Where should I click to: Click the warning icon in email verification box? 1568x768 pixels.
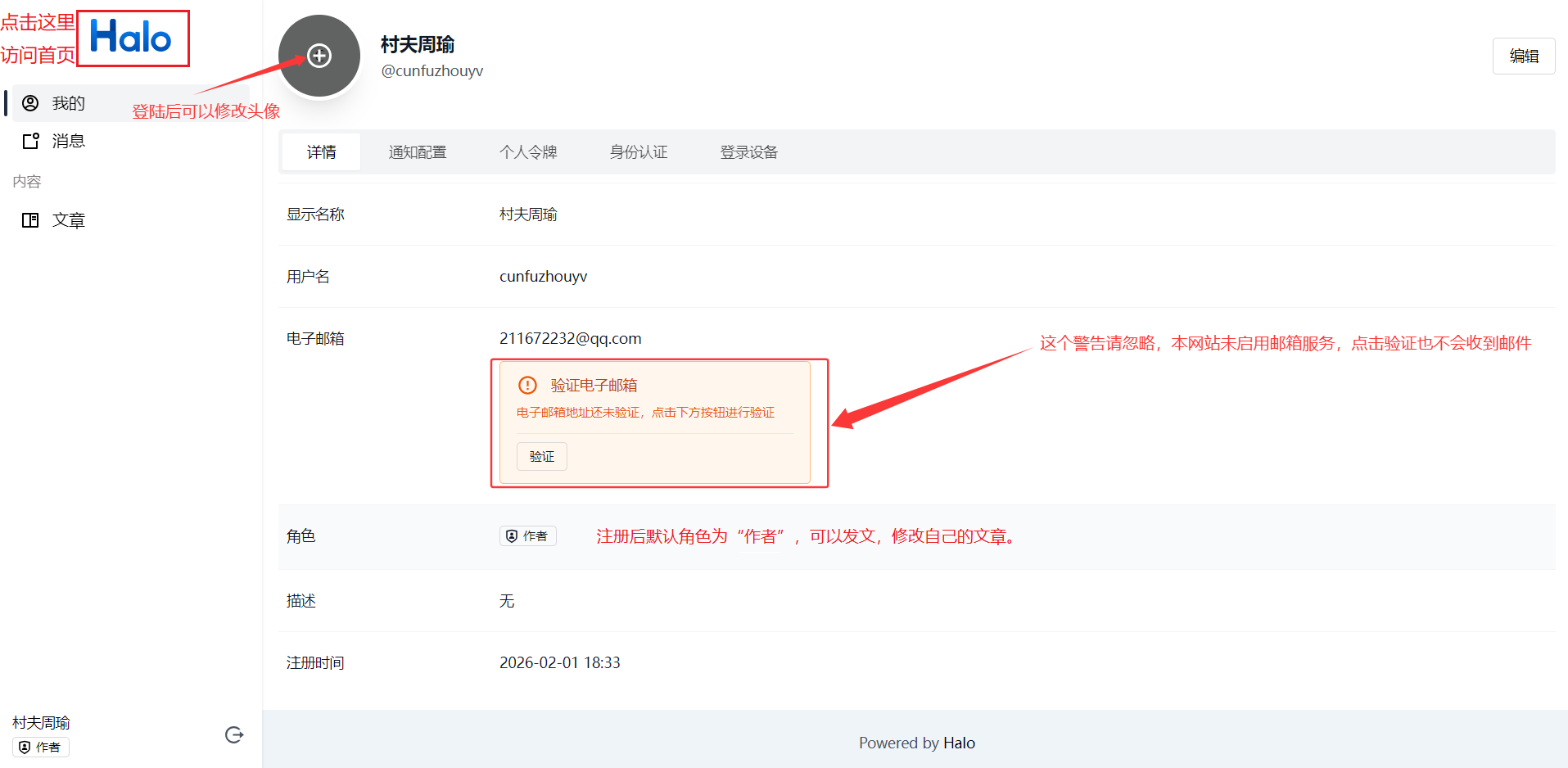tap(528, 385)
